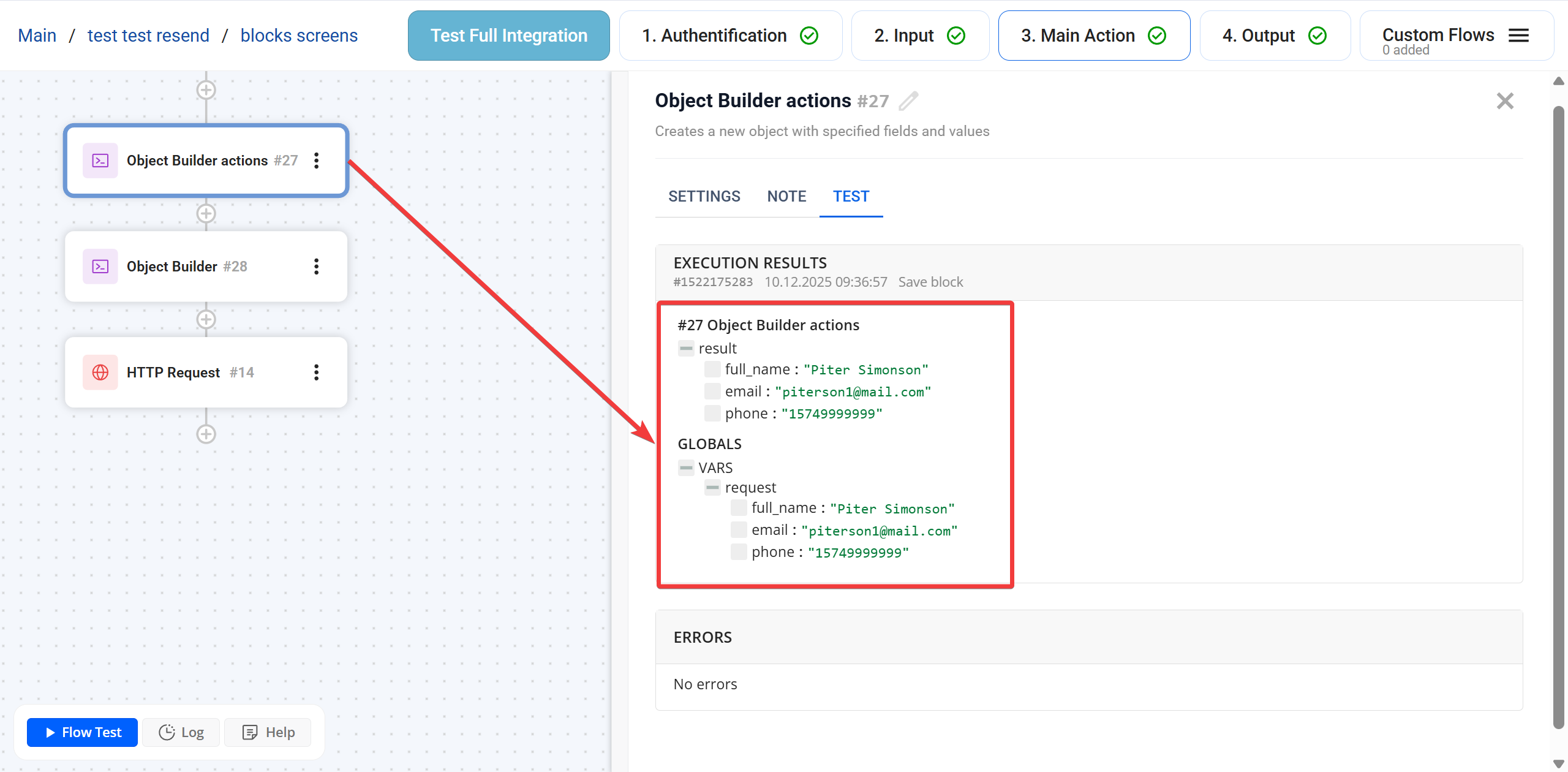Click plus connector below HTTP Request block

206,434
